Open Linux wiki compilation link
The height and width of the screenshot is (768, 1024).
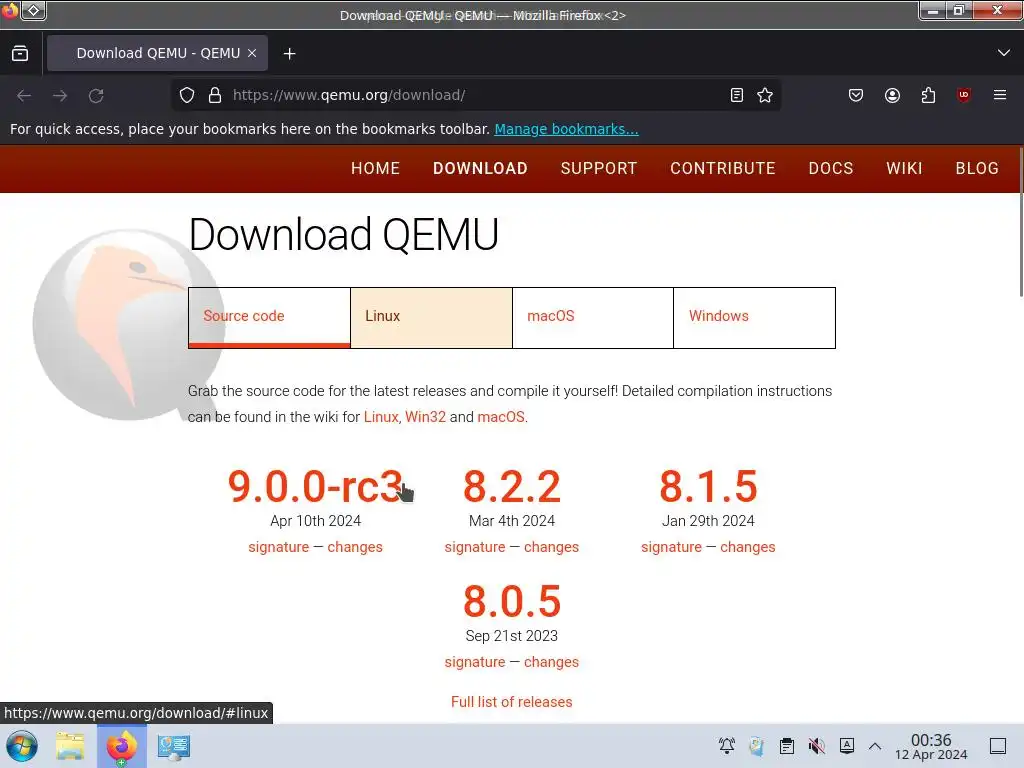point(381,417)
